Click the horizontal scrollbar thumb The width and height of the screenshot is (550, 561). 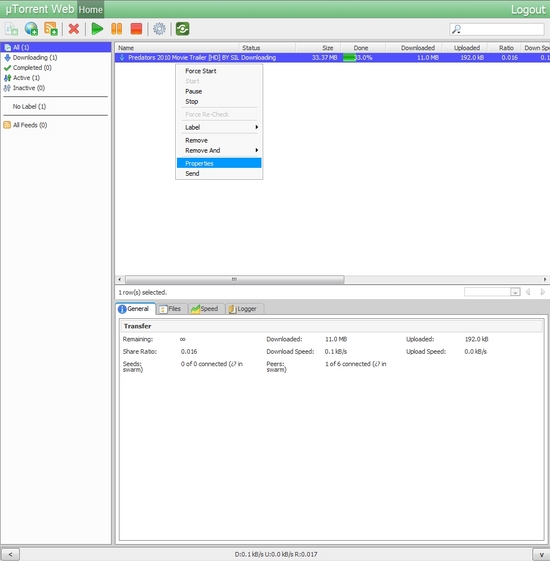coord(234,279)
